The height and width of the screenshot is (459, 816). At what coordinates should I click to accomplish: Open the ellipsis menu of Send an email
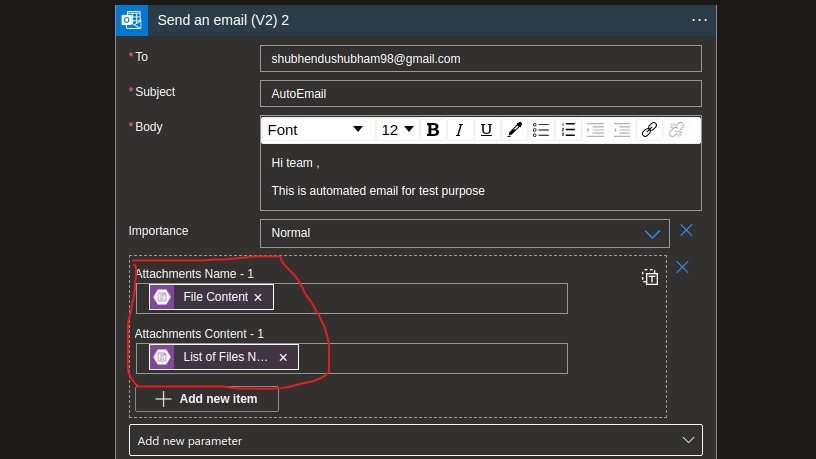[x=699, y=20]
